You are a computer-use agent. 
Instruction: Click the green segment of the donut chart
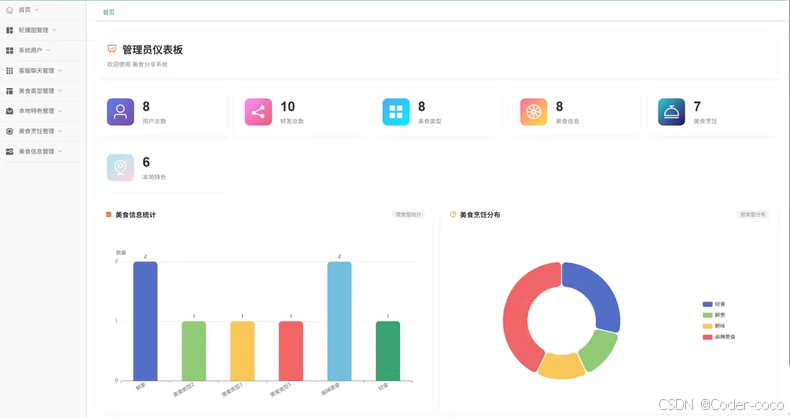600,351
